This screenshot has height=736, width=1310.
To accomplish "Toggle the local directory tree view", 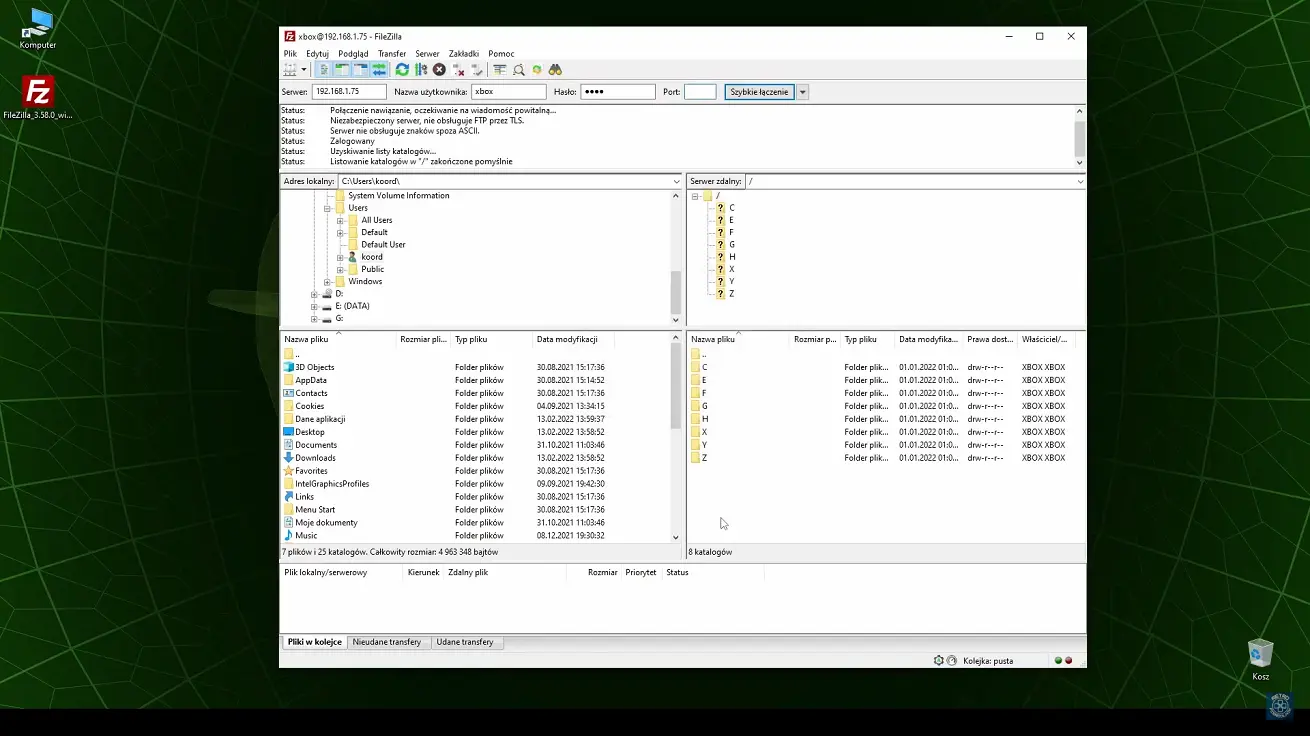I will 340,69.
